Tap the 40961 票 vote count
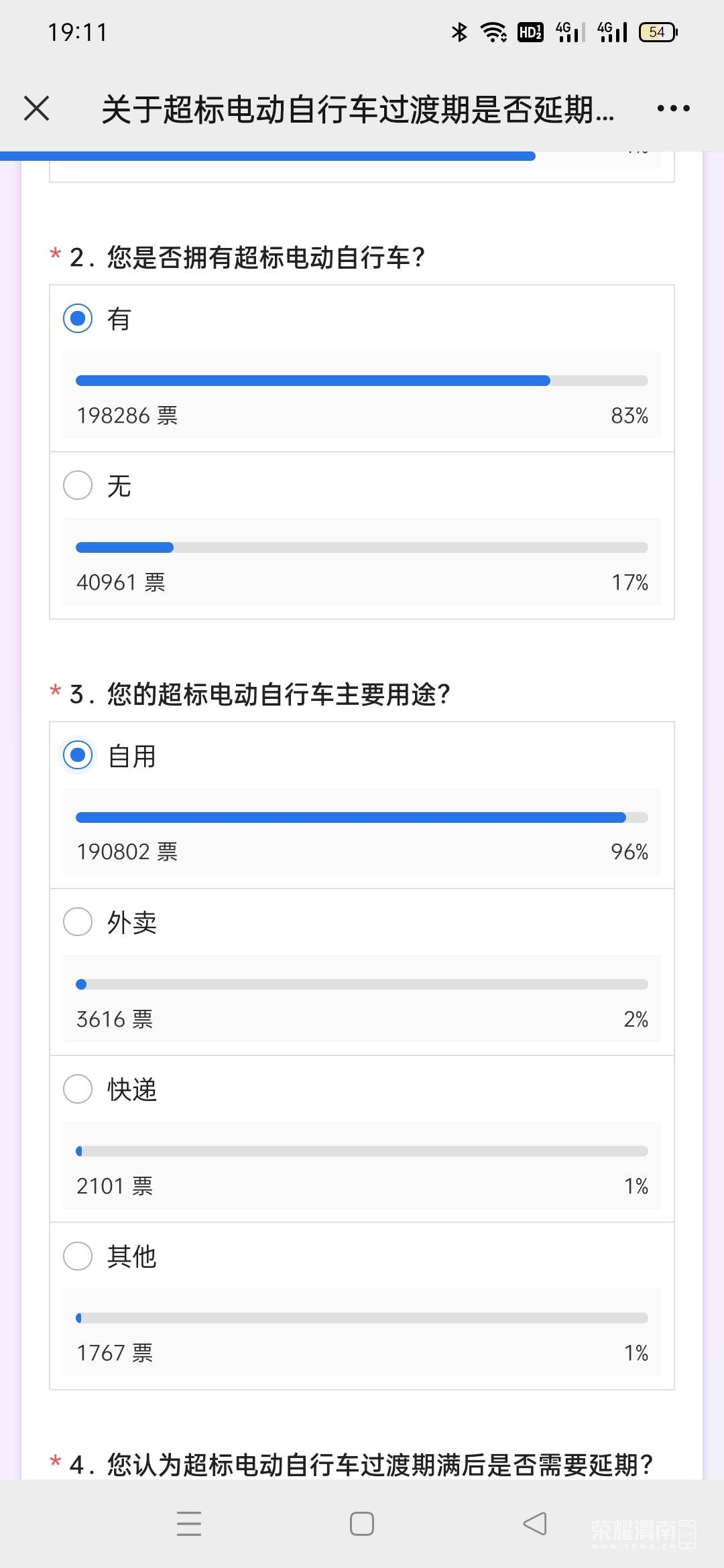The image size is (724, 1568). click(x=121, y=582)
